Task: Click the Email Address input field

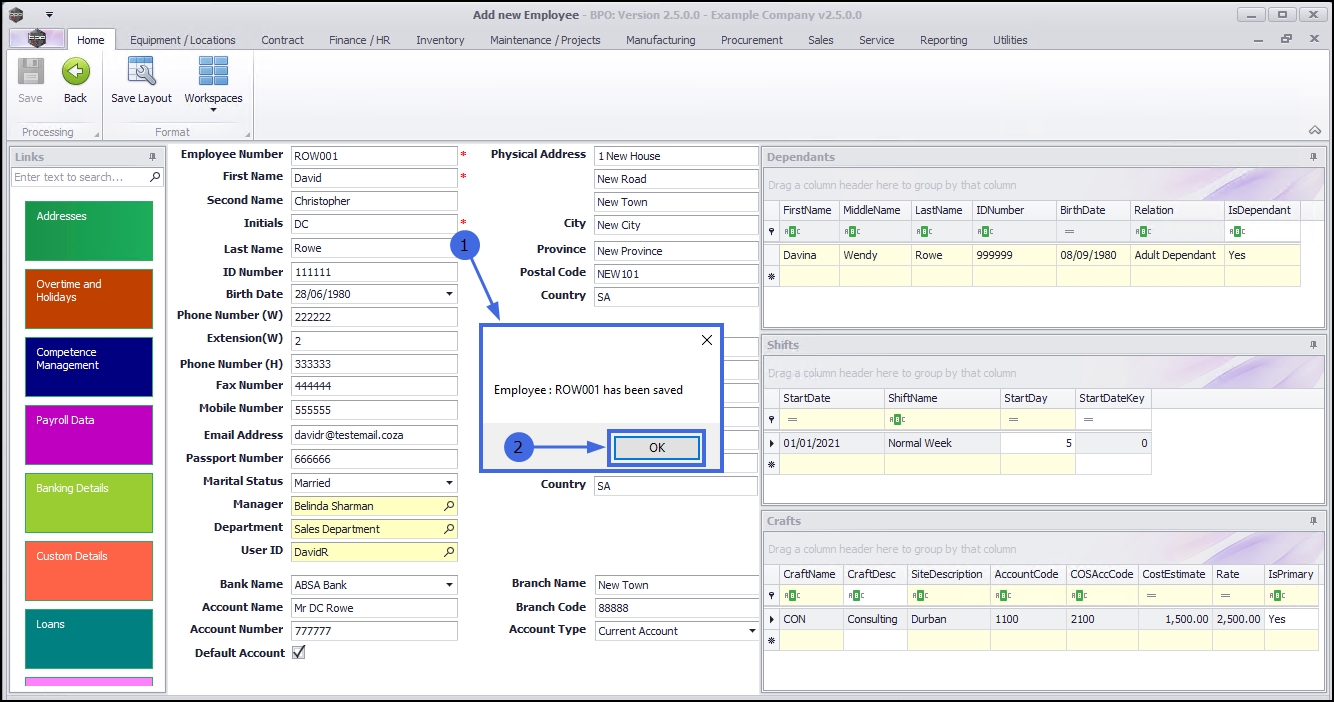Action: [373, 436]
